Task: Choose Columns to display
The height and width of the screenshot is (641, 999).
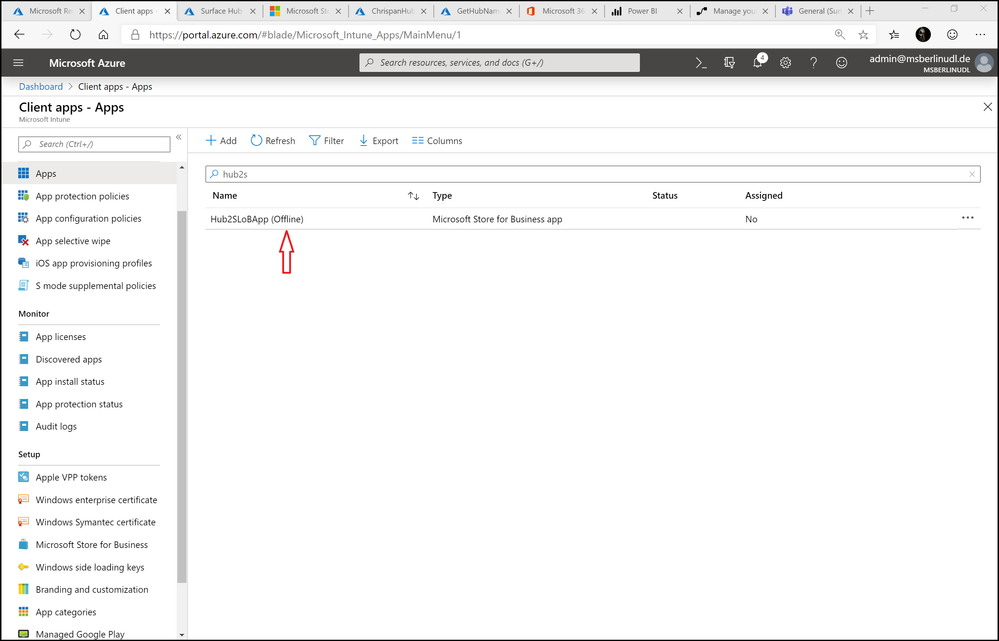Action: [437, 141]
